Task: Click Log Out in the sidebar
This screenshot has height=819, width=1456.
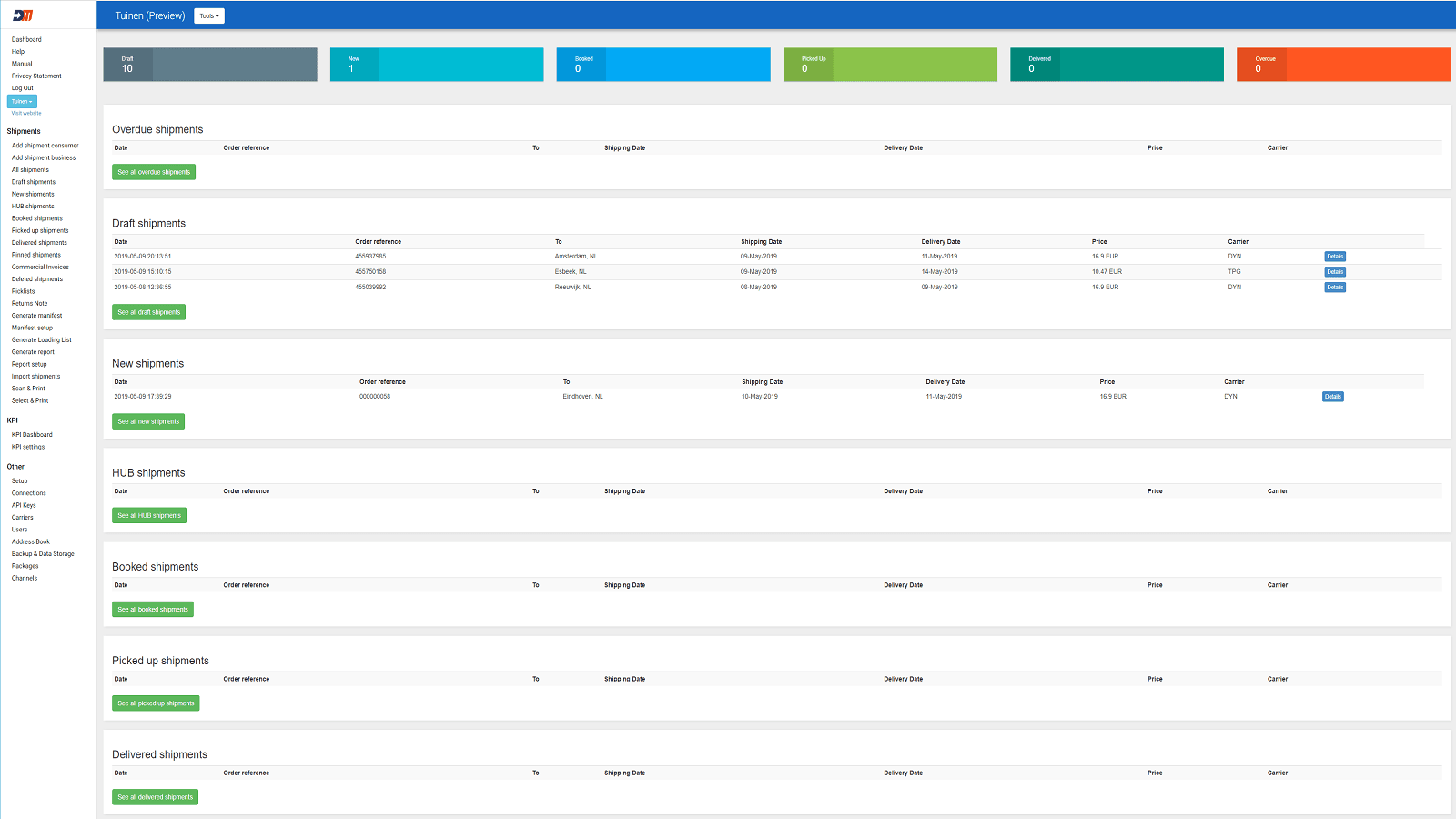Action: point(21,87)
